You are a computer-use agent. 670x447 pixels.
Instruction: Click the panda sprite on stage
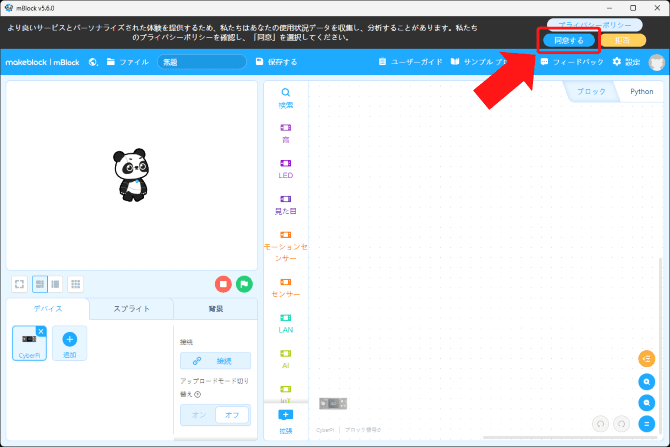tap(131, 175)
